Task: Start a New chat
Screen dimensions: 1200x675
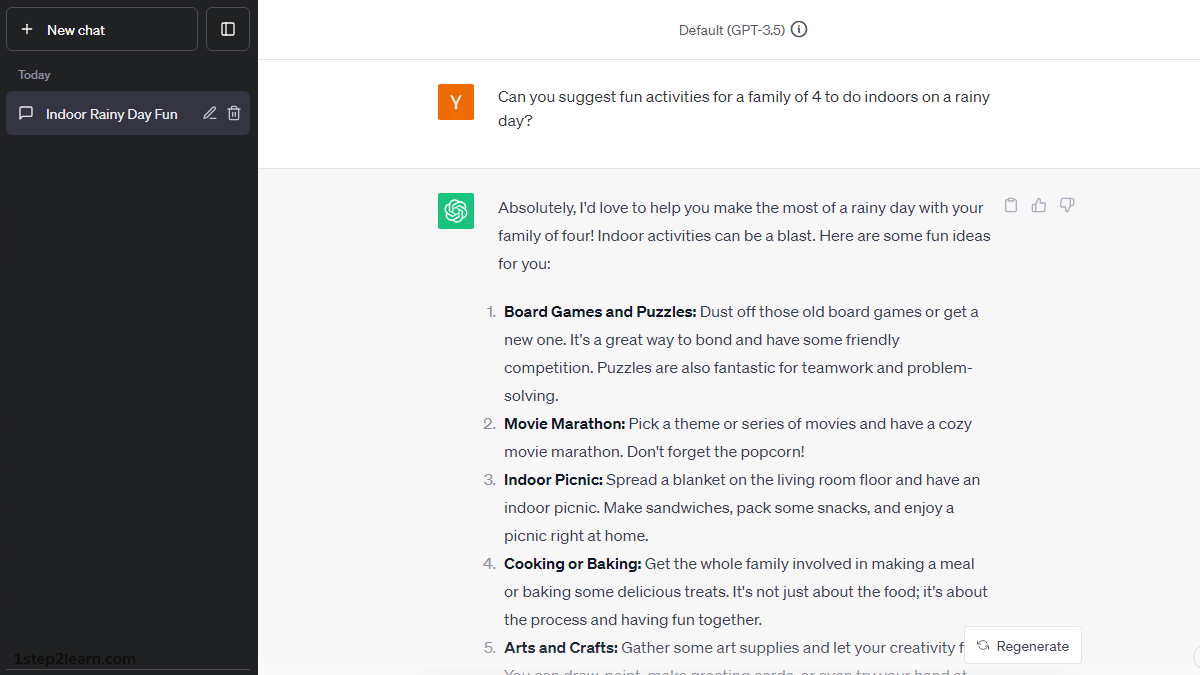Action: pyautogui.click(x=102, y=30)
